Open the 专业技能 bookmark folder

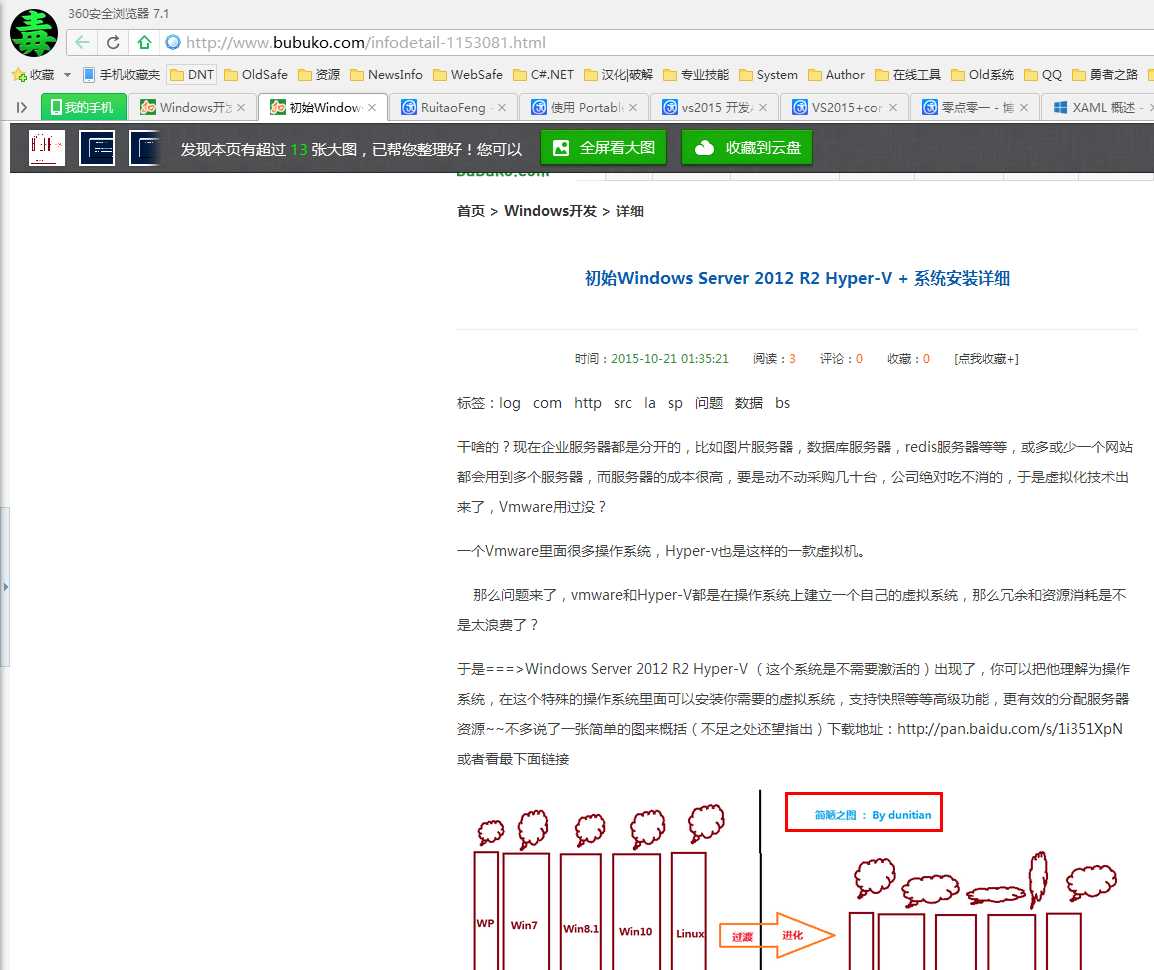(695, 75)
